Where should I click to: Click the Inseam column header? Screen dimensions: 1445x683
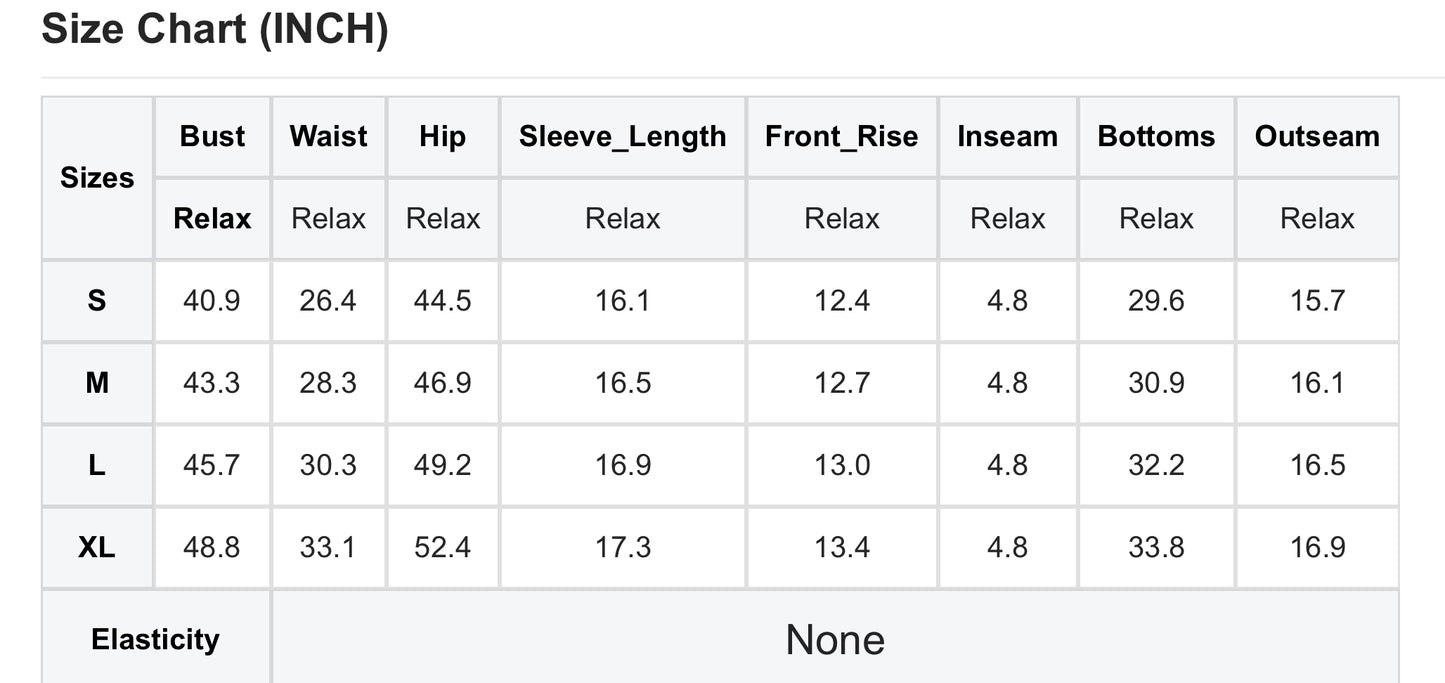point(1007,137)
